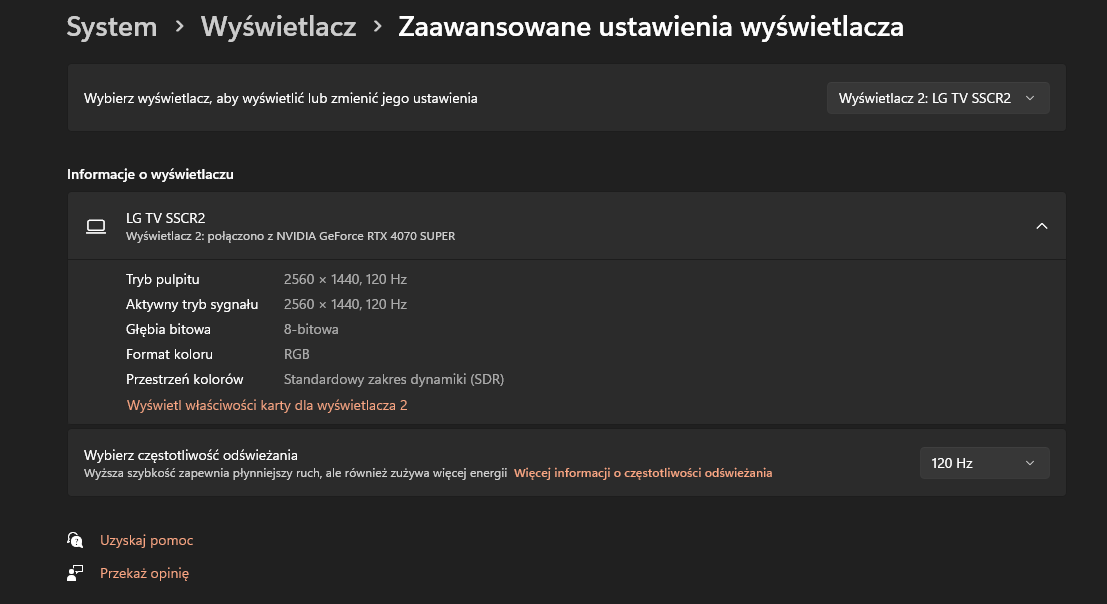Collapse the LG TV SSCR2 information panel
This screenshot has height=604, width=1107.
1041,226
